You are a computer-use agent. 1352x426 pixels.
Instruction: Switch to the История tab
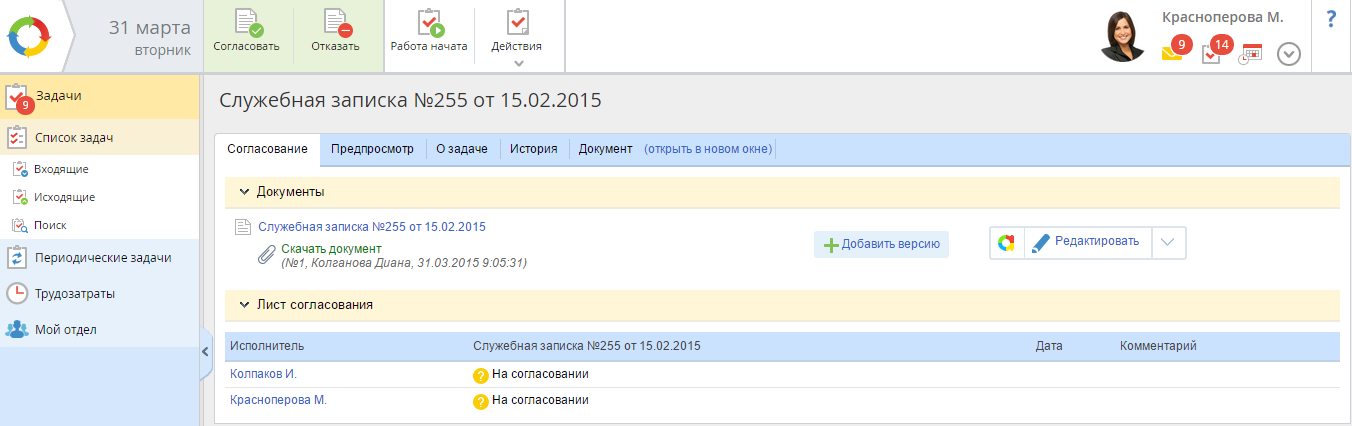533,149
